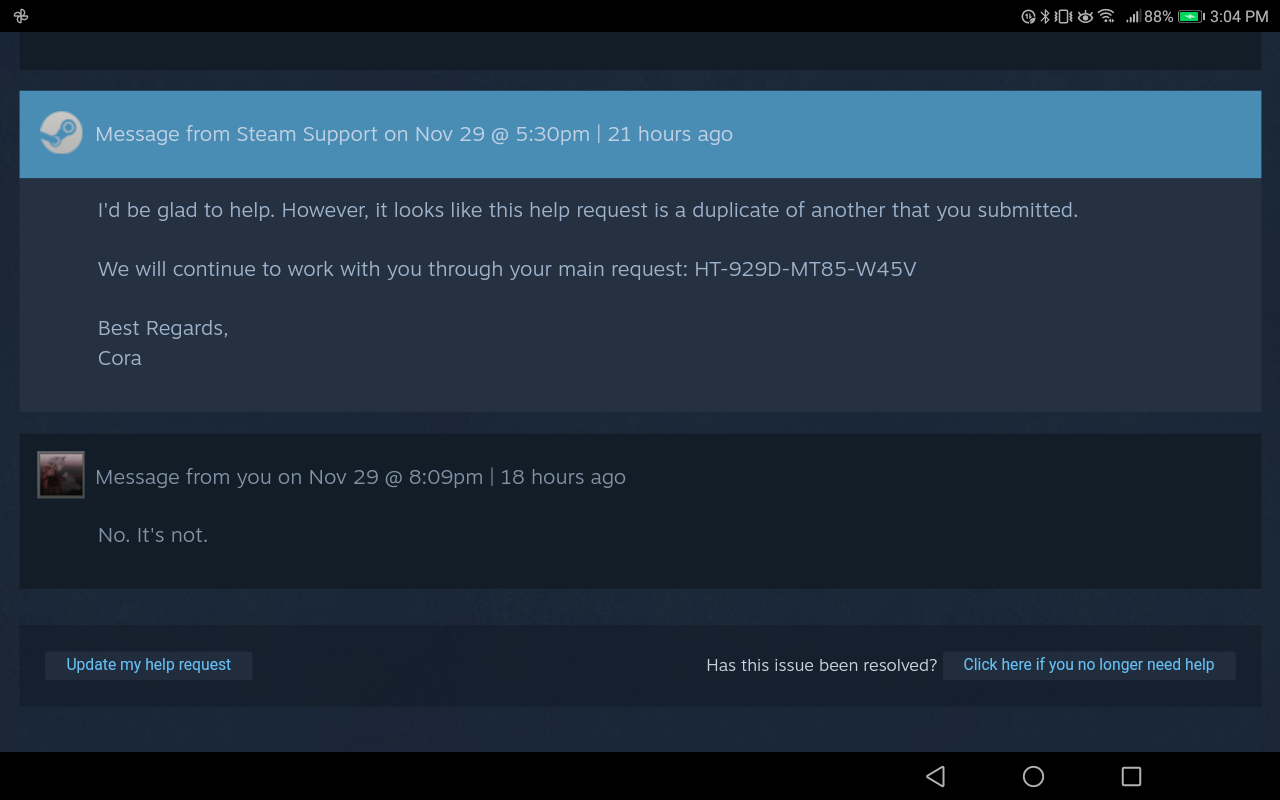Click the vibrate mode status icon
This screenshot has height=800, width=1280.
[1063, 16]
